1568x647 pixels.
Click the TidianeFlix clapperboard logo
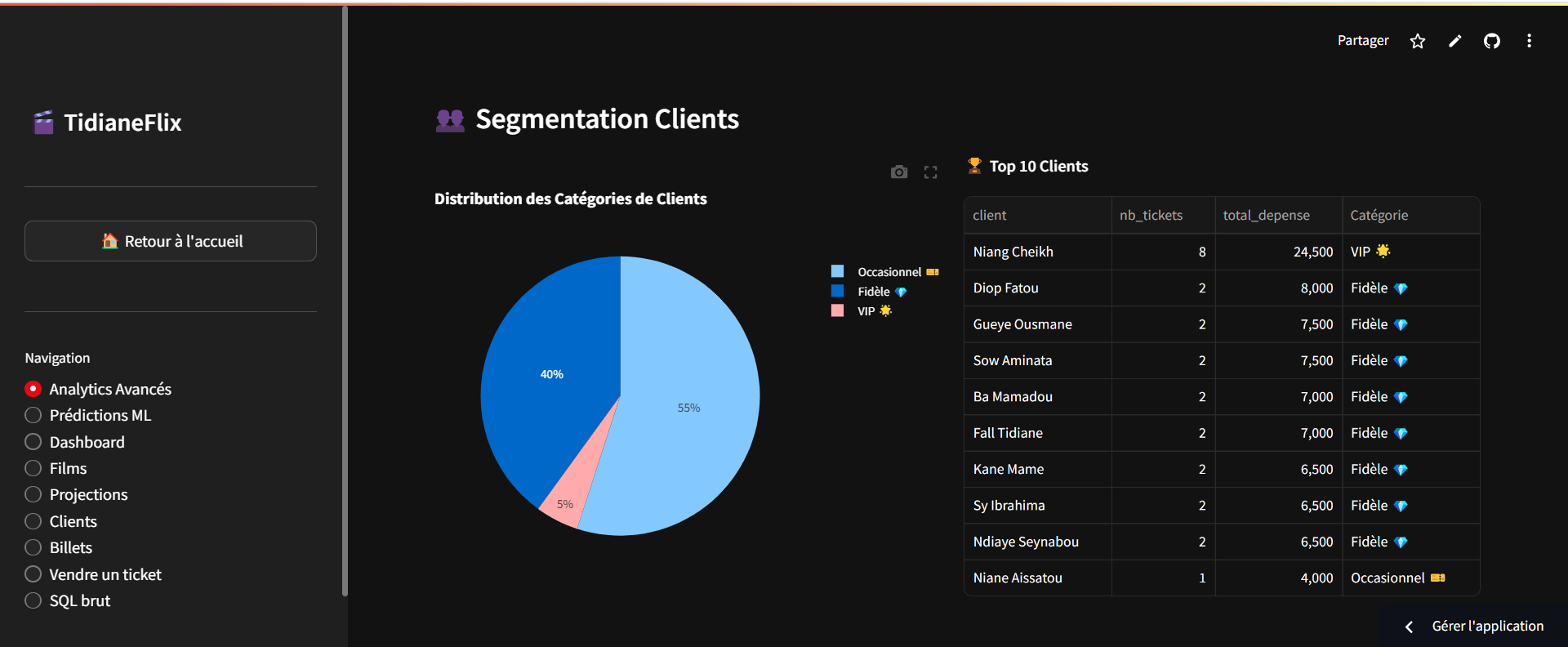tap(43, 123)
